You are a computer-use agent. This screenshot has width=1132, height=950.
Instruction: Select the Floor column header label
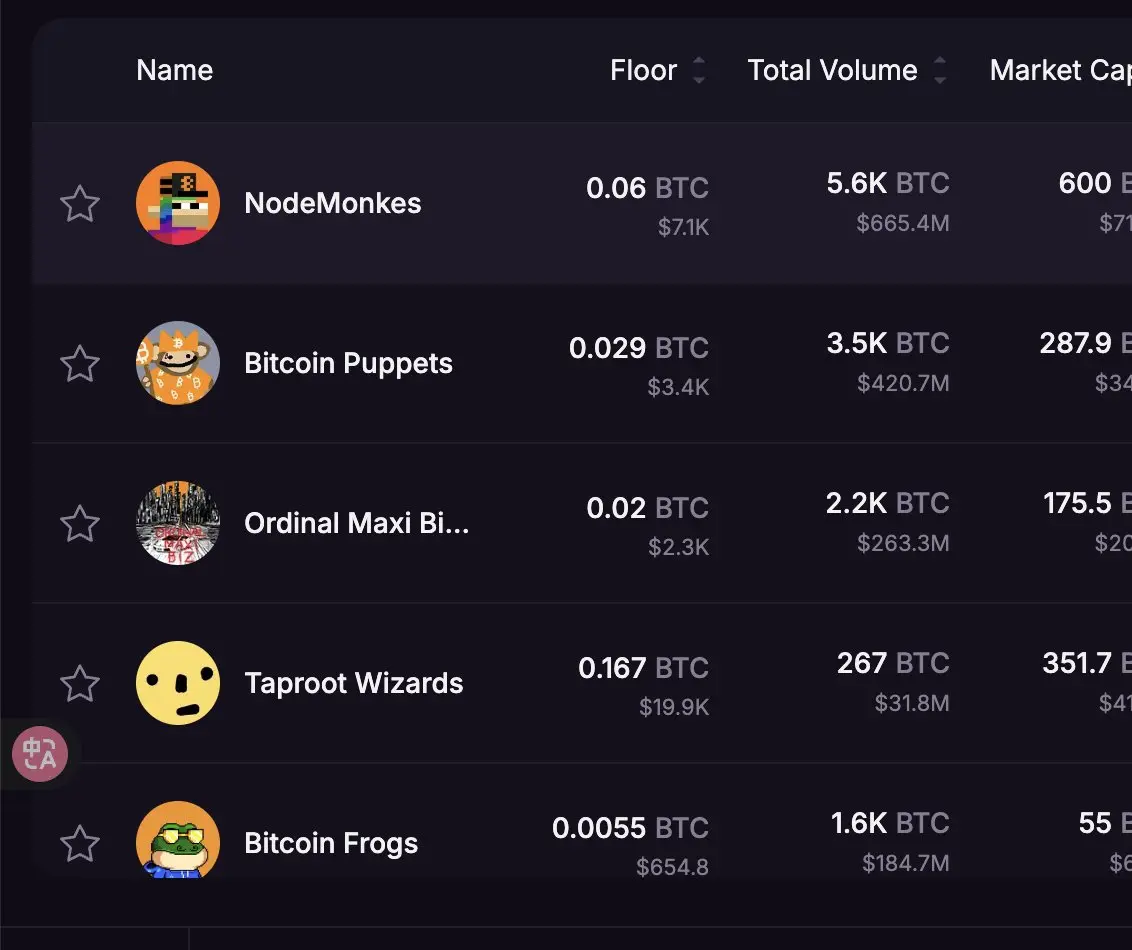point(643,70)
